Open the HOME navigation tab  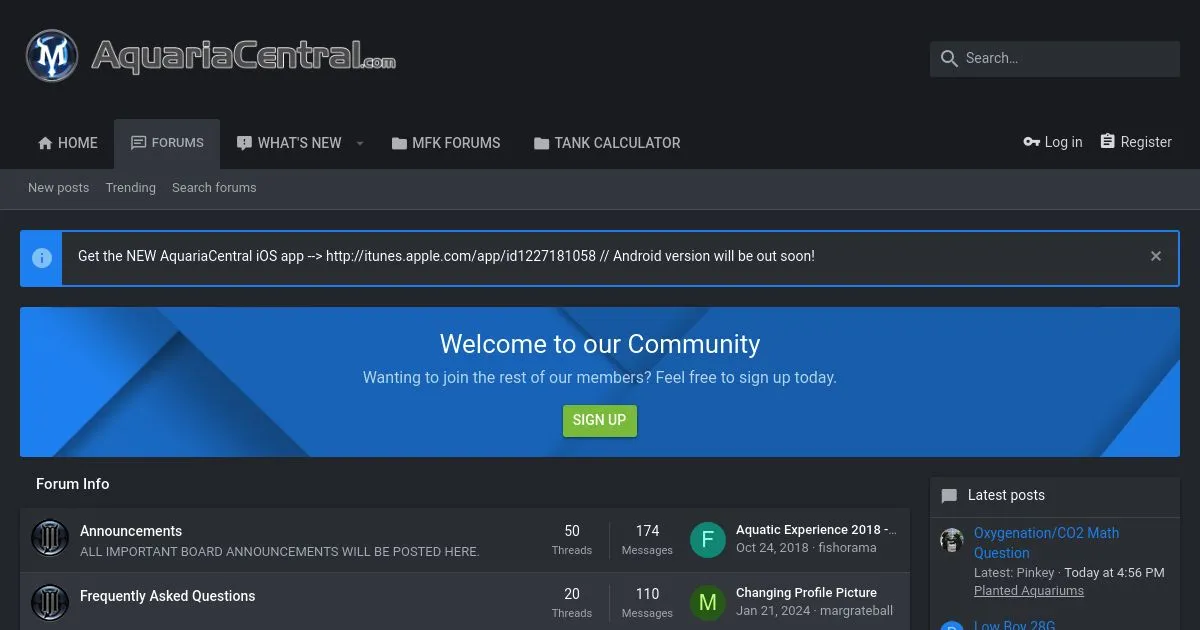67,143
